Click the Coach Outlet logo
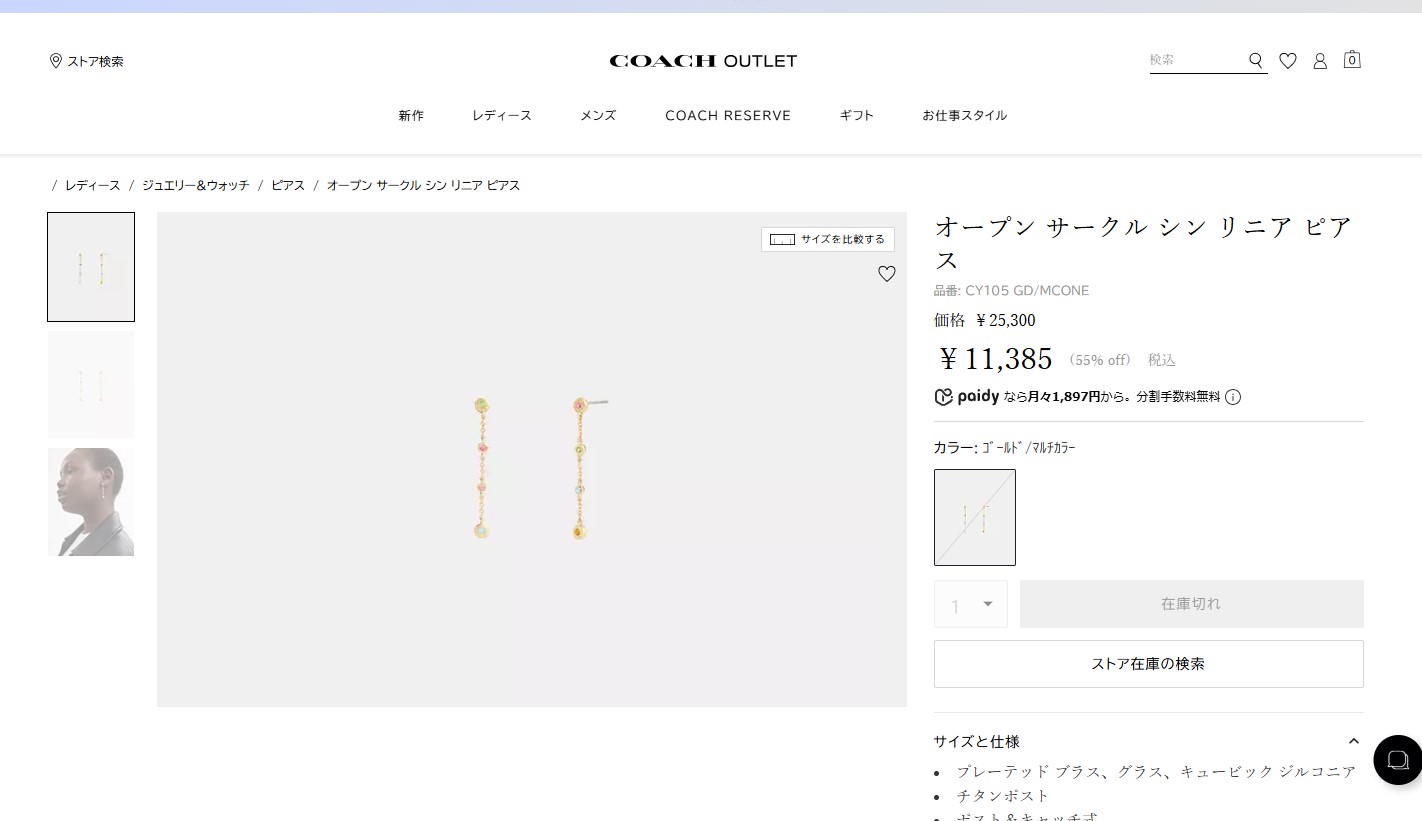The image size is (1422, 821). [703, 61]
